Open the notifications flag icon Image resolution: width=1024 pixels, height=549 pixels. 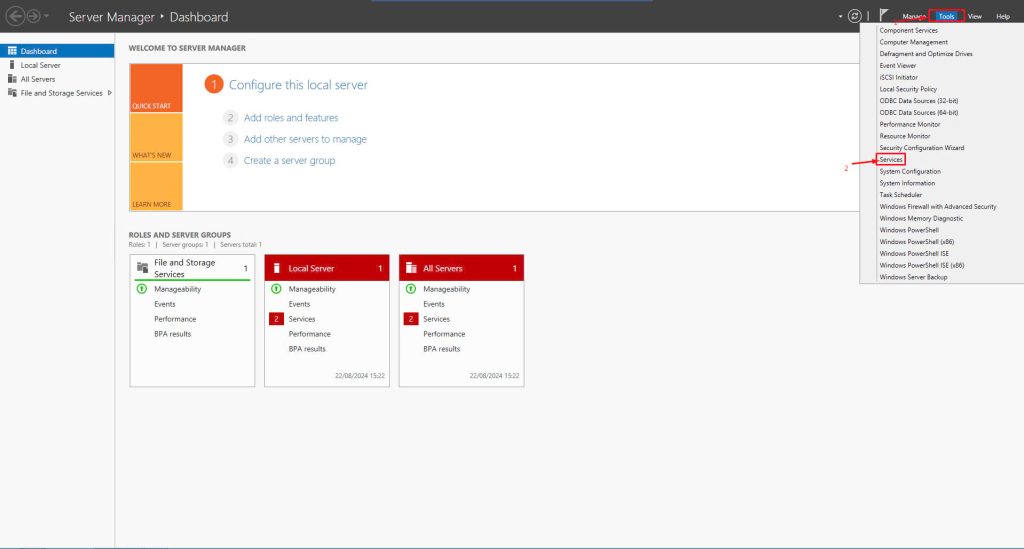(884, 15)
